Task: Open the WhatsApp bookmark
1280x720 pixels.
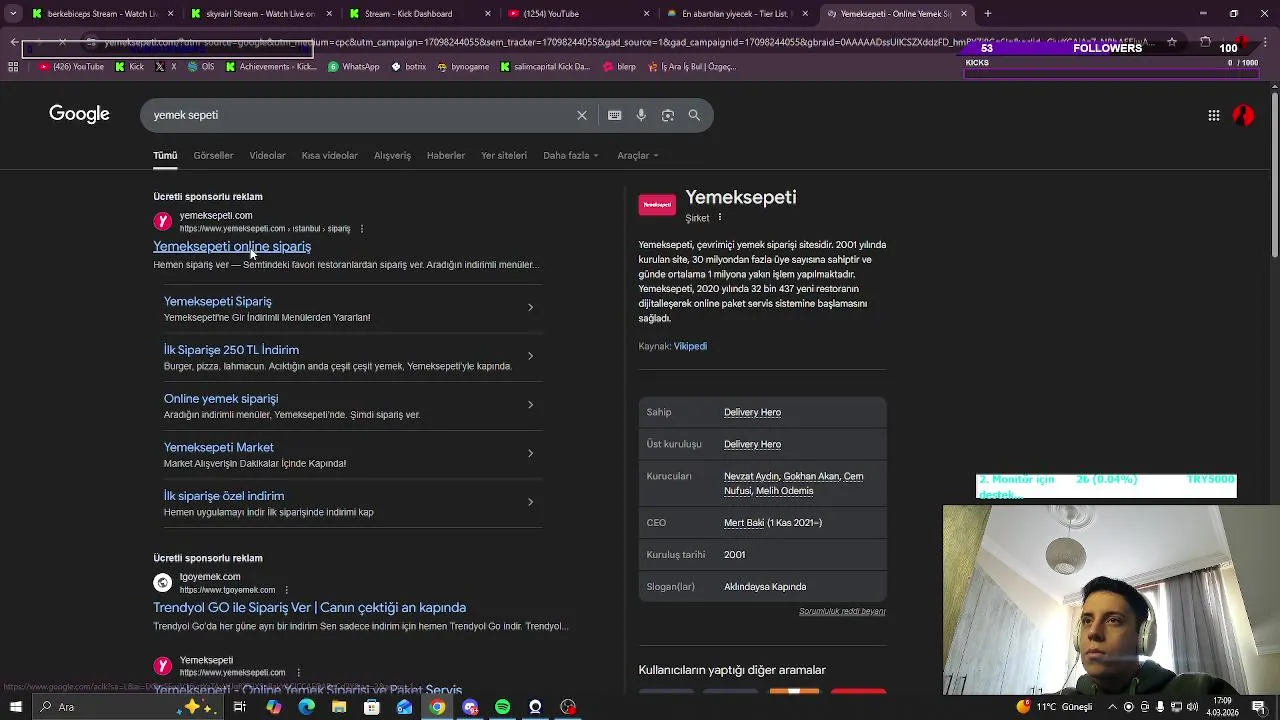Action: 354,67
